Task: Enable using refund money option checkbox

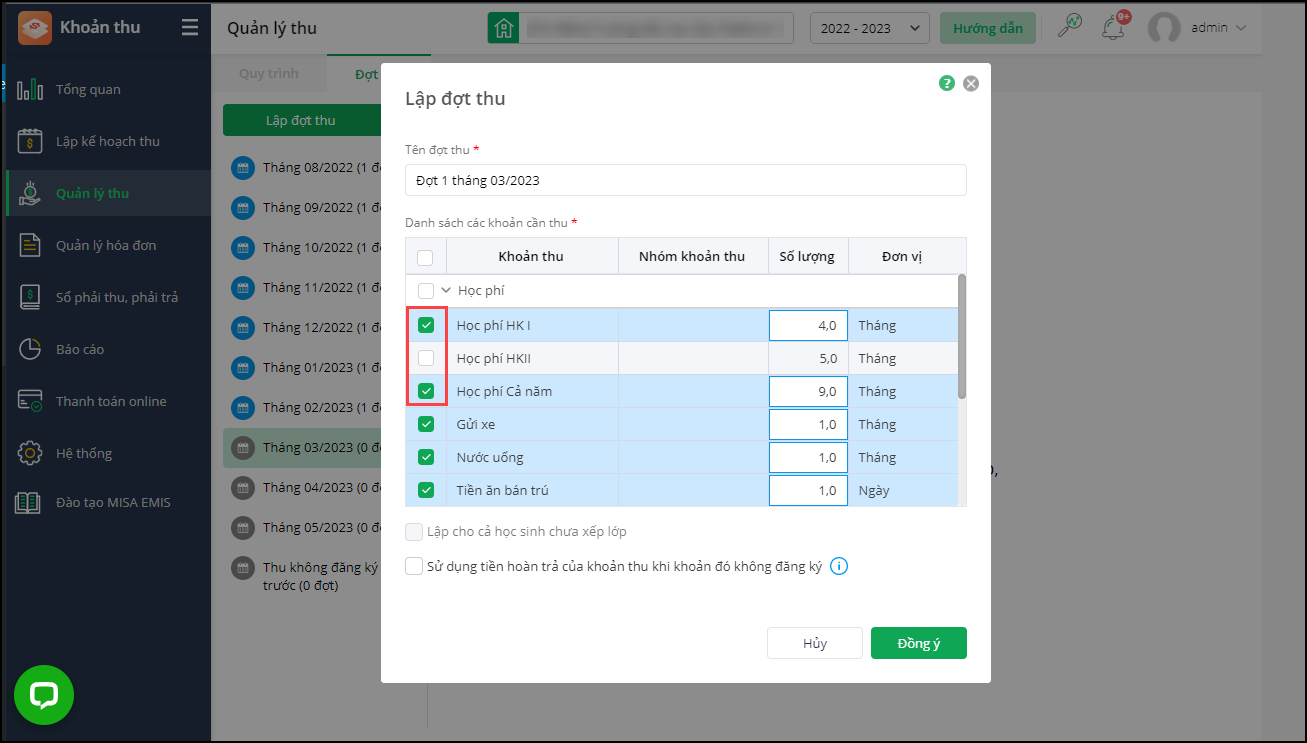Action: [x=414, y=567]
